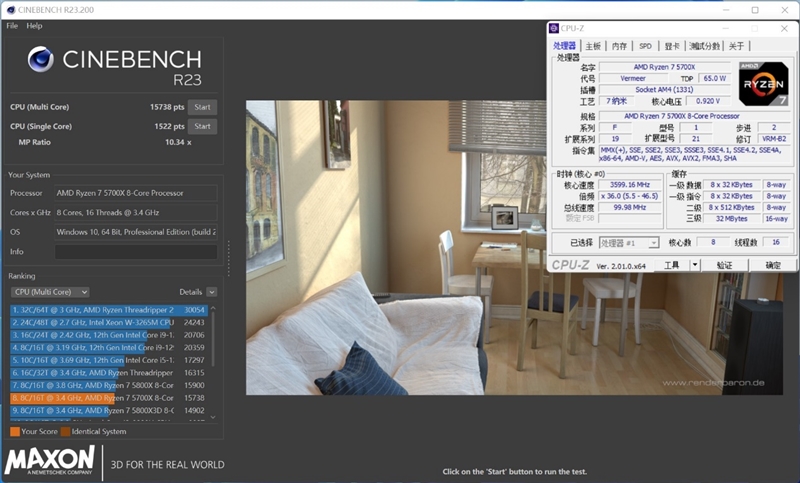Click the 确定 button in CPU-Z
This screenshot has width=800, height=483.
pyautogui.click(x=773, y=265)
